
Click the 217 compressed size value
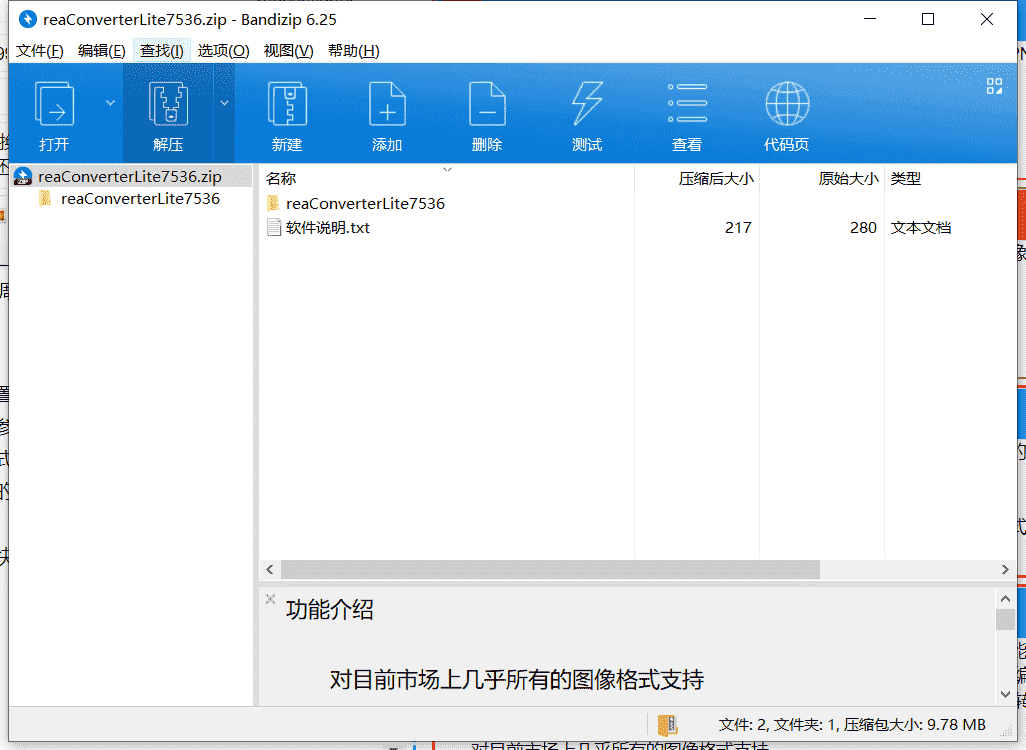tap(738, 228)
